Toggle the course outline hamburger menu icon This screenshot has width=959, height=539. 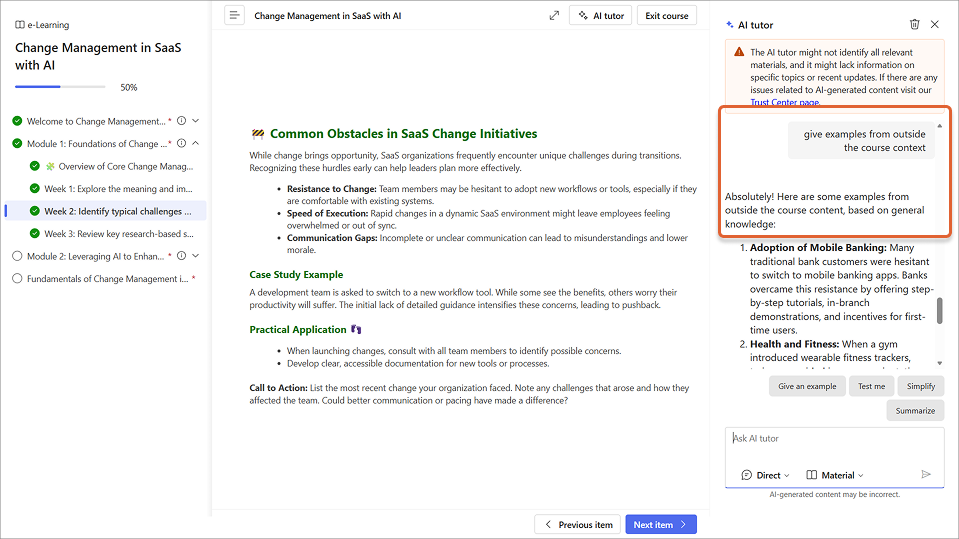[x=234, y=15]
